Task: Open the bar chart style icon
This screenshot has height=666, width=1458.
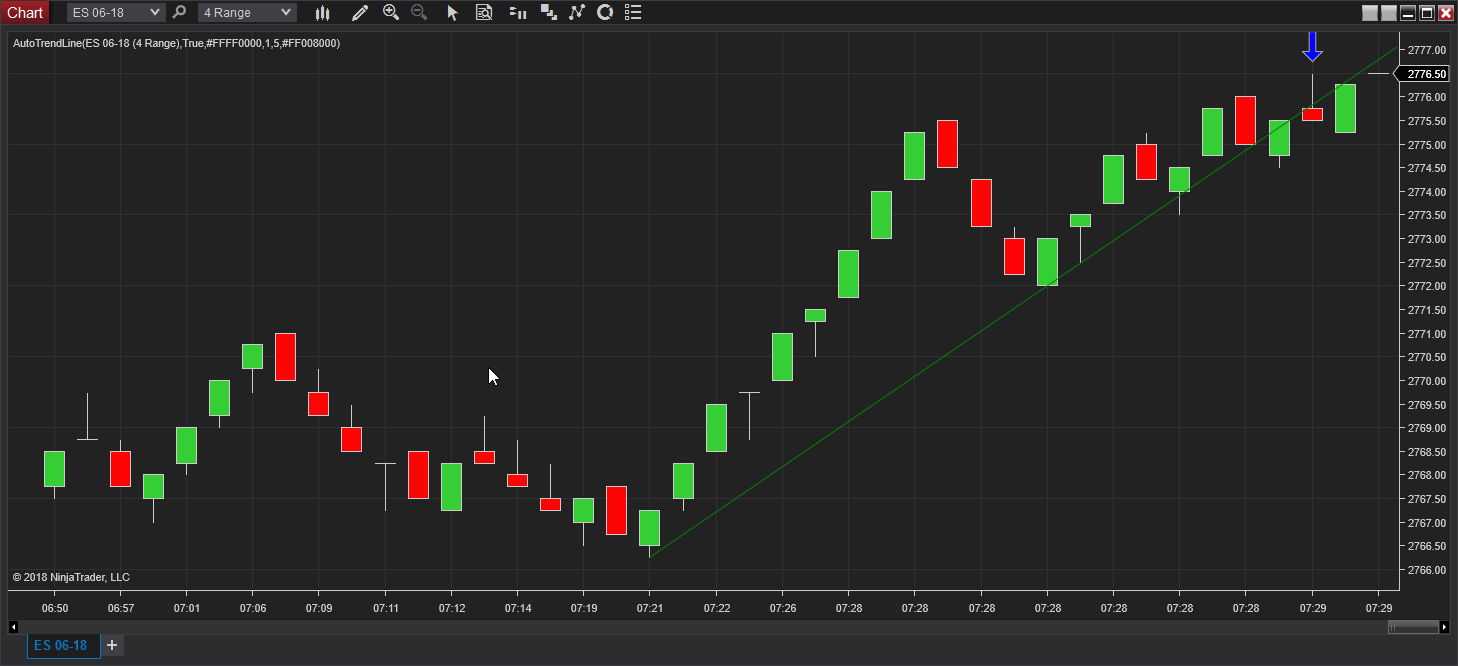Action: coord(322,12)
